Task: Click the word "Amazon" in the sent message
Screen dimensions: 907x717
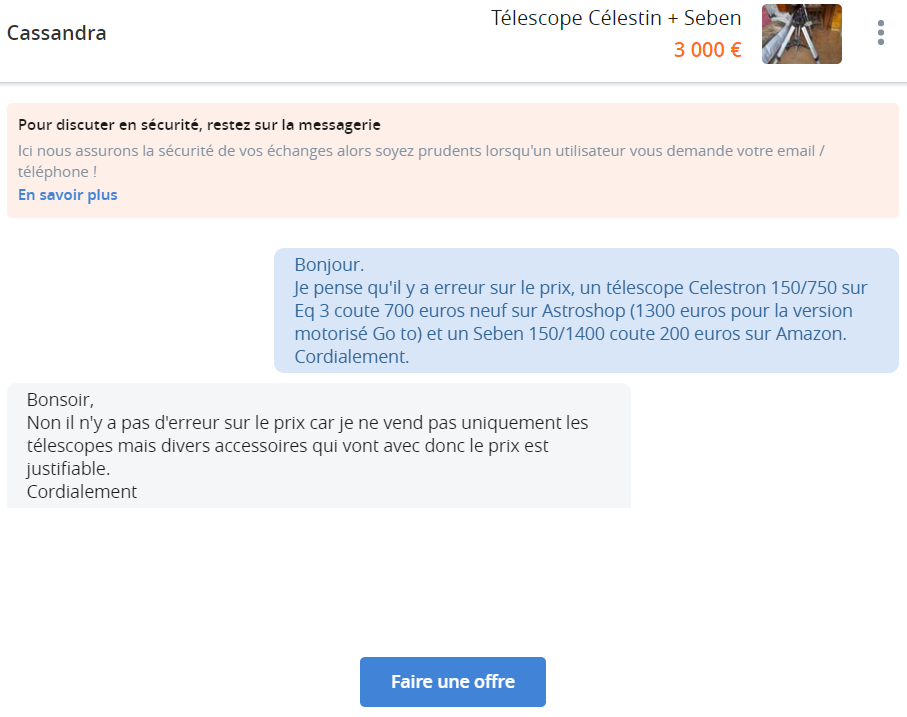Action: click(x=809, y=334)
